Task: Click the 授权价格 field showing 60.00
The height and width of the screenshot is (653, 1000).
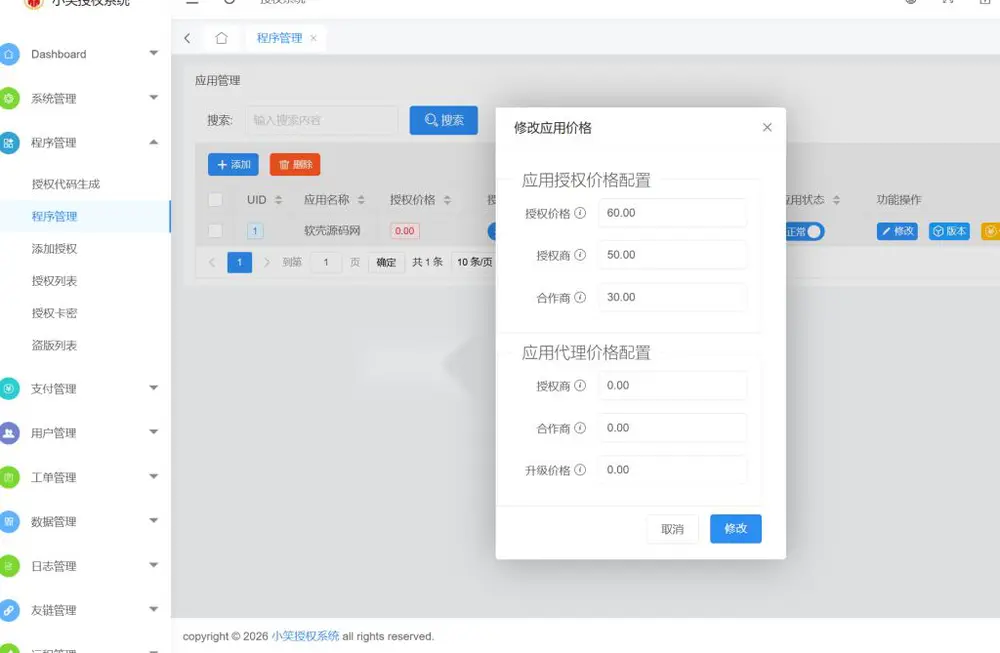Action: 672,213
